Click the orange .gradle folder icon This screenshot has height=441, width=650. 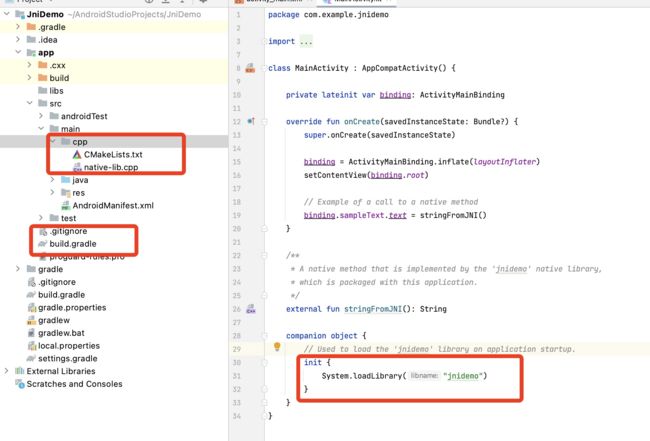(x=31, y=27)
